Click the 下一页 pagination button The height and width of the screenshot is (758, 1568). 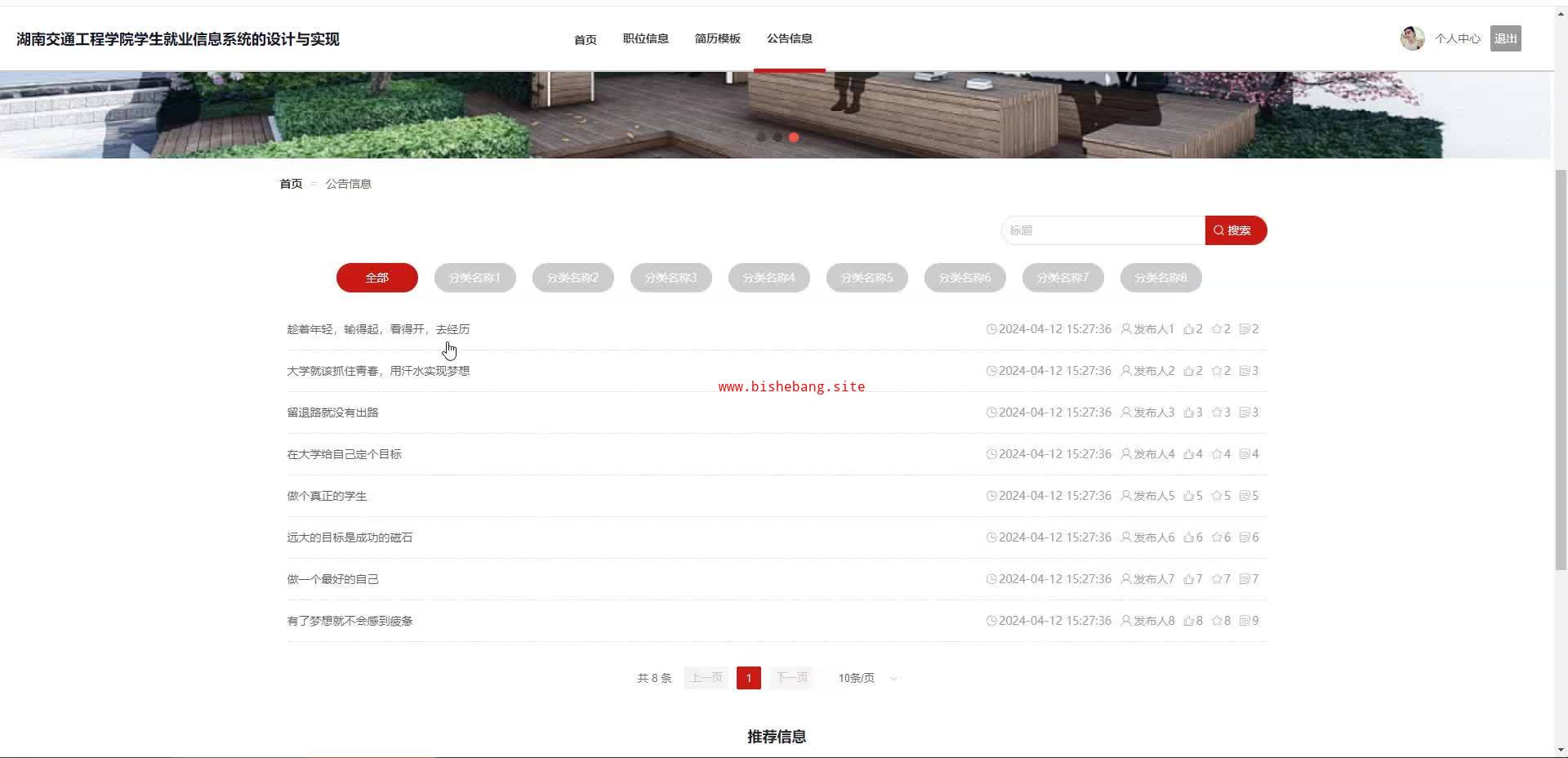click(791, 678)
